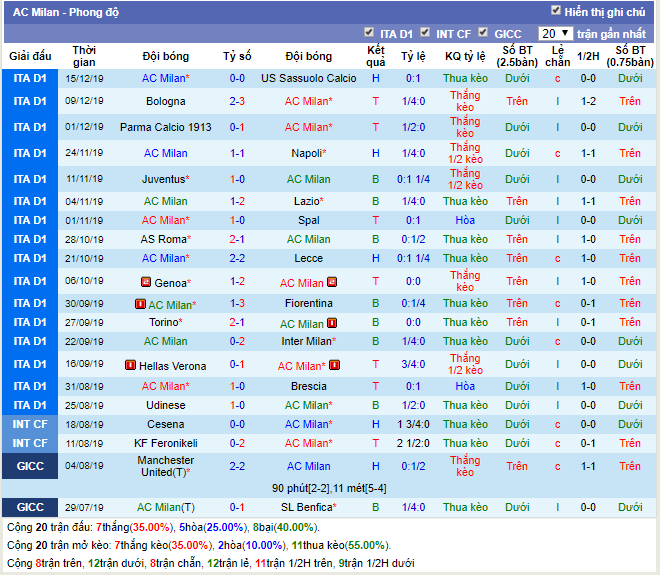
Task: Click Hòa result in the Spal row
Action: 465,220
